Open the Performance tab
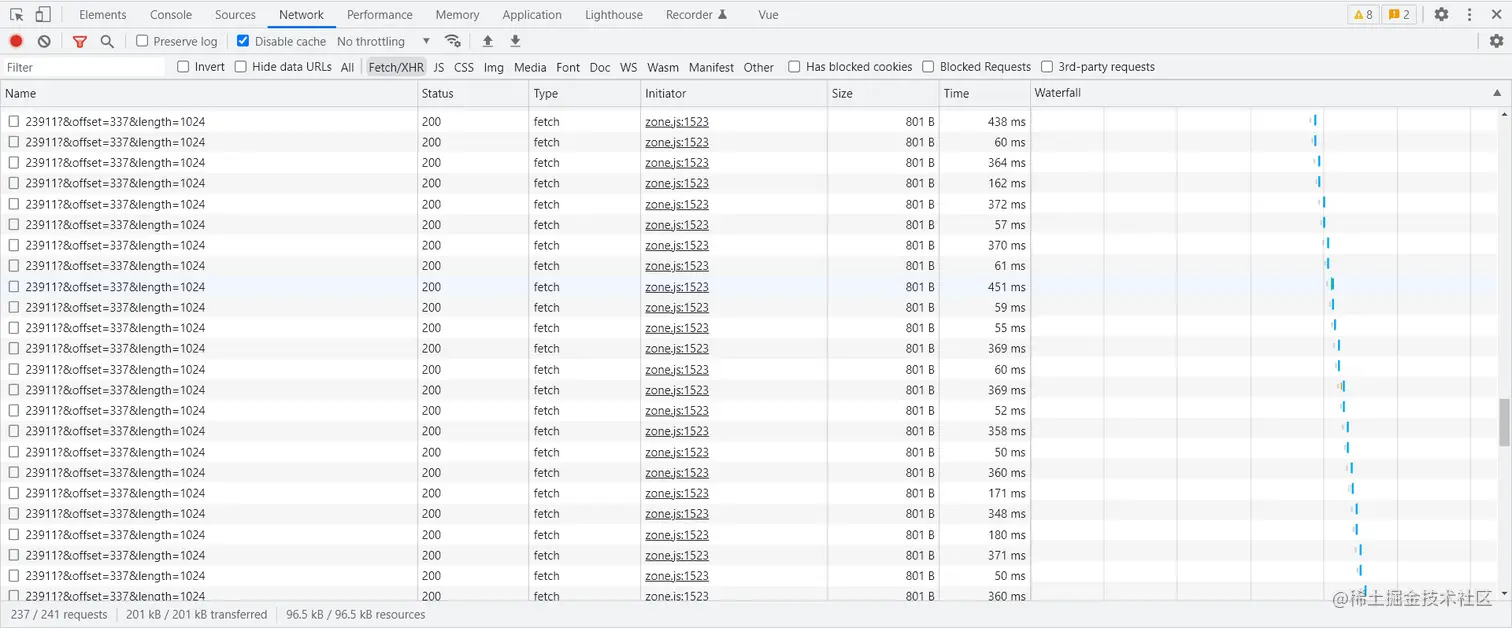This screenshot has width=1512, height=628. pos(380,15)
